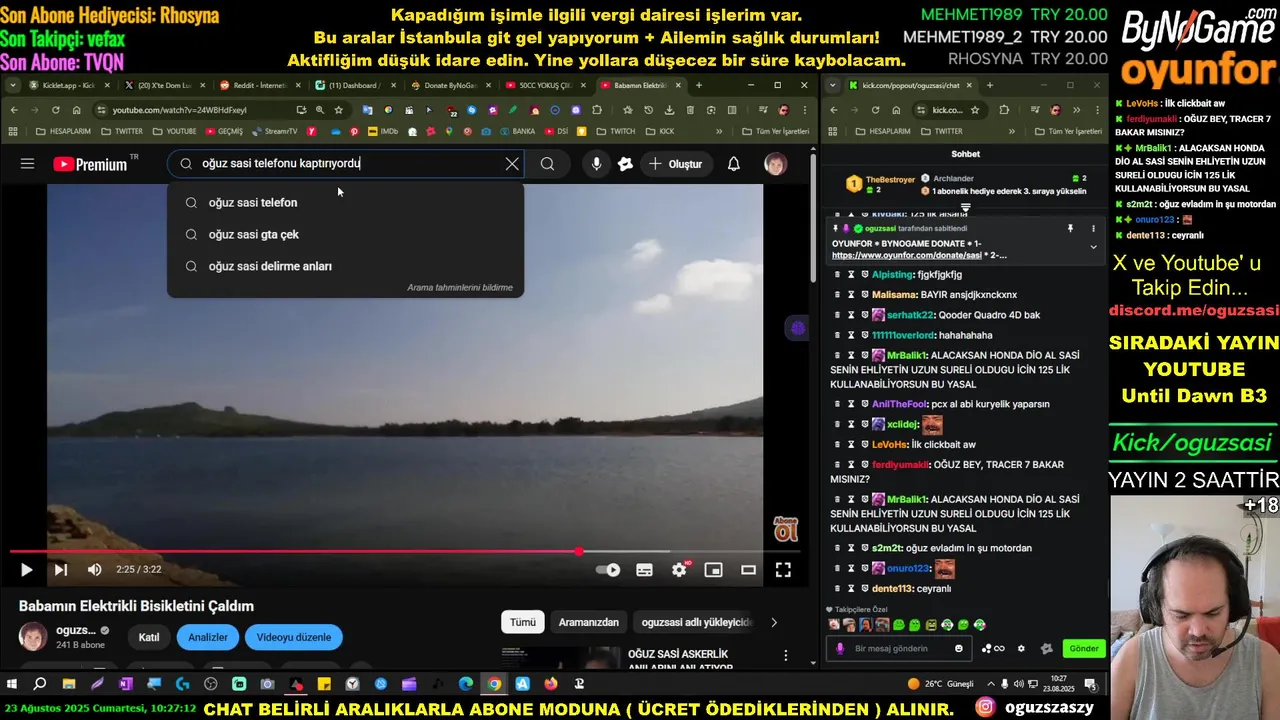Click the green Gönder send button
The width and height of the screenshot is (1280, 720).
click(1084, 648)
